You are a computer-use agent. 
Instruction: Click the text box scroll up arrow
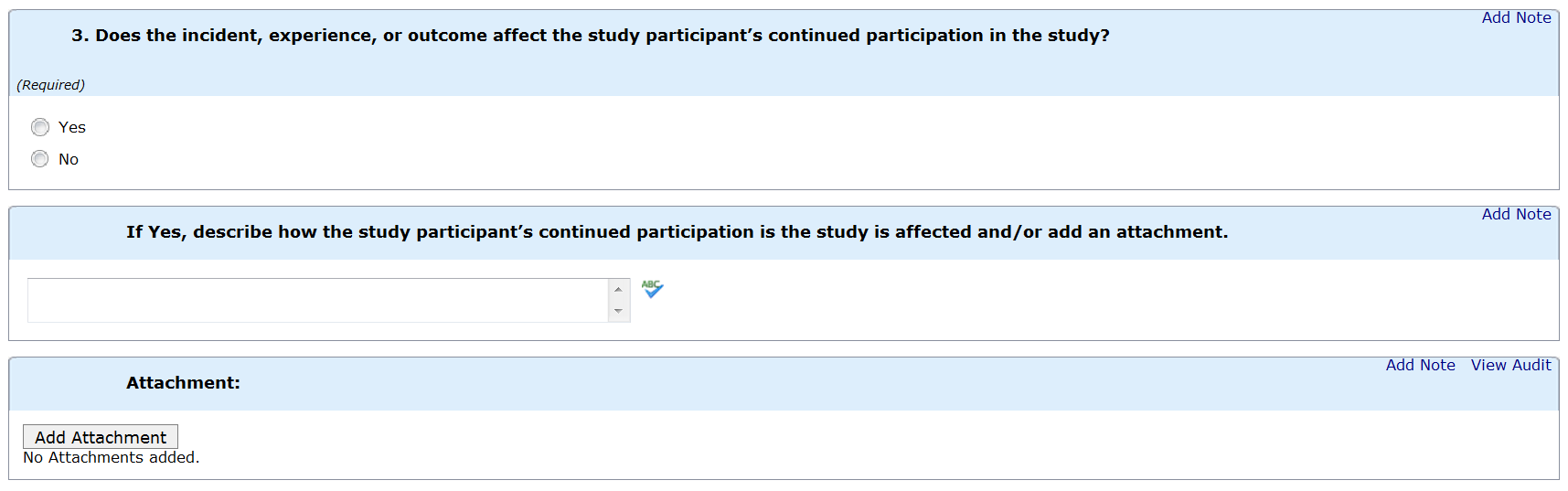pyautogui.click(x=619, y=289)
